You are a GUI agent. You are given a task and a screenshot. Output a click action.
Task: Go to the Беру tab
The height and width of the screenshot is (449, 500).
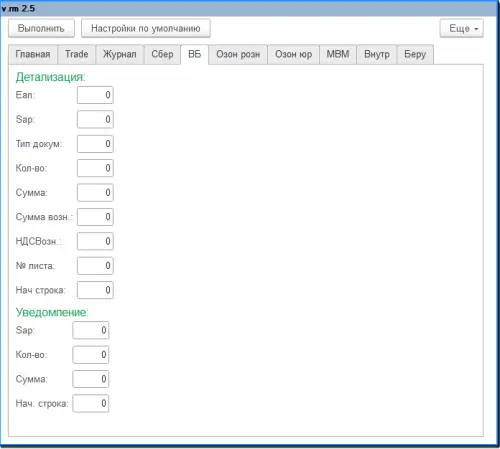click(415, 54)
